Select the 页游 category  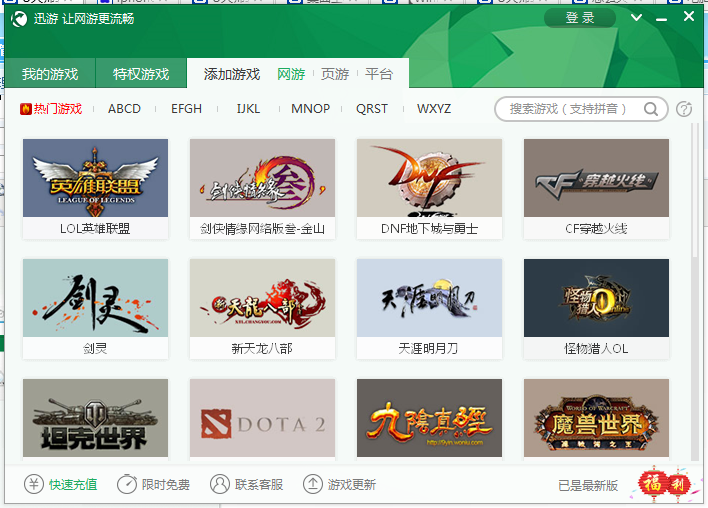pyautogui.click(x=335, y=74)
